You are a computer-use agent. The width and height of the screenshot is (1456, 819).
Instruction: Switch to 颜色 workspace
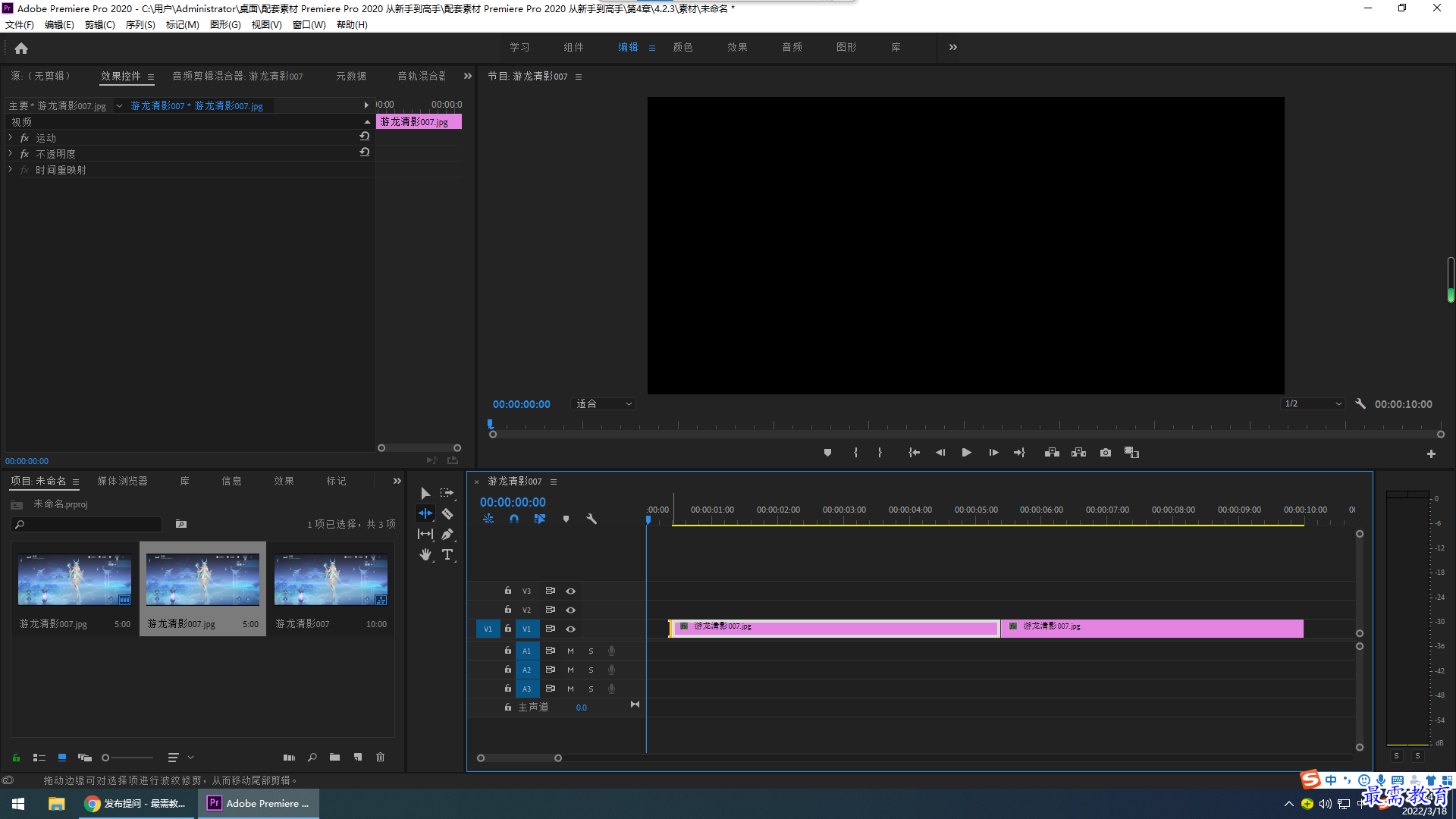(x=682, y=47)
